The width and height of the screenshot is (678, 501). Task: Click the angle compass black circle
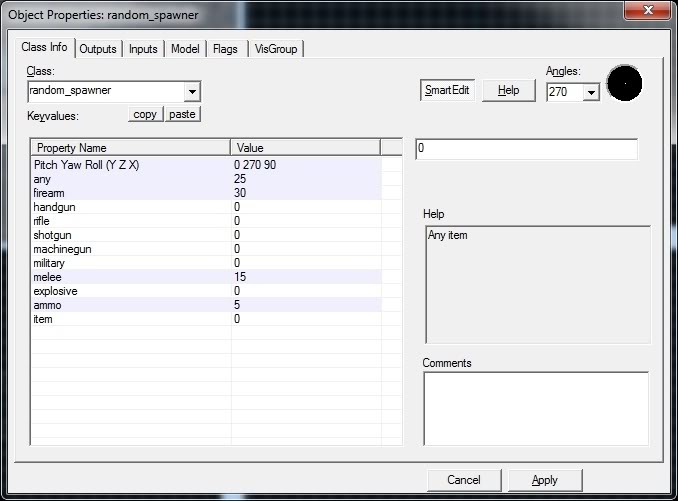coord(624,84)
